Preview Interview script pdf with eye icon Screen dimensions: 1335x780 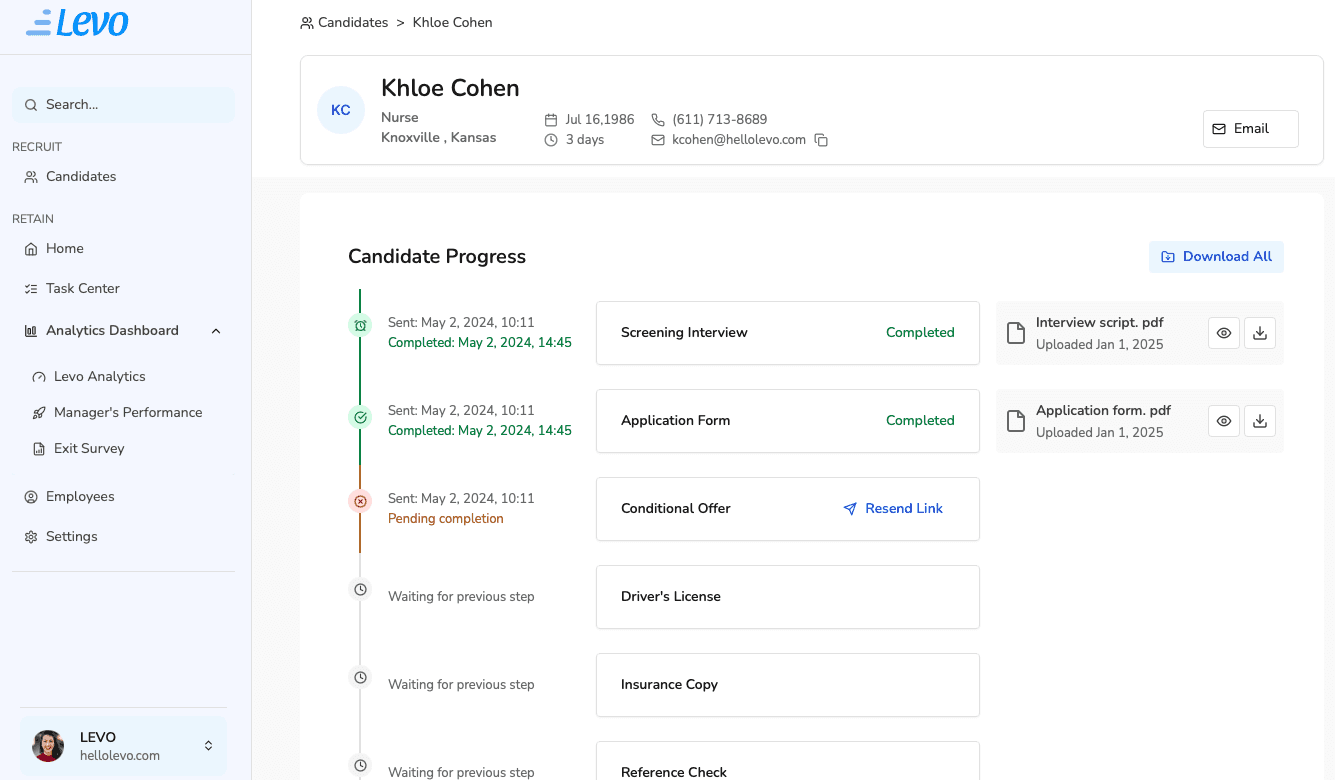[1224, 333]
